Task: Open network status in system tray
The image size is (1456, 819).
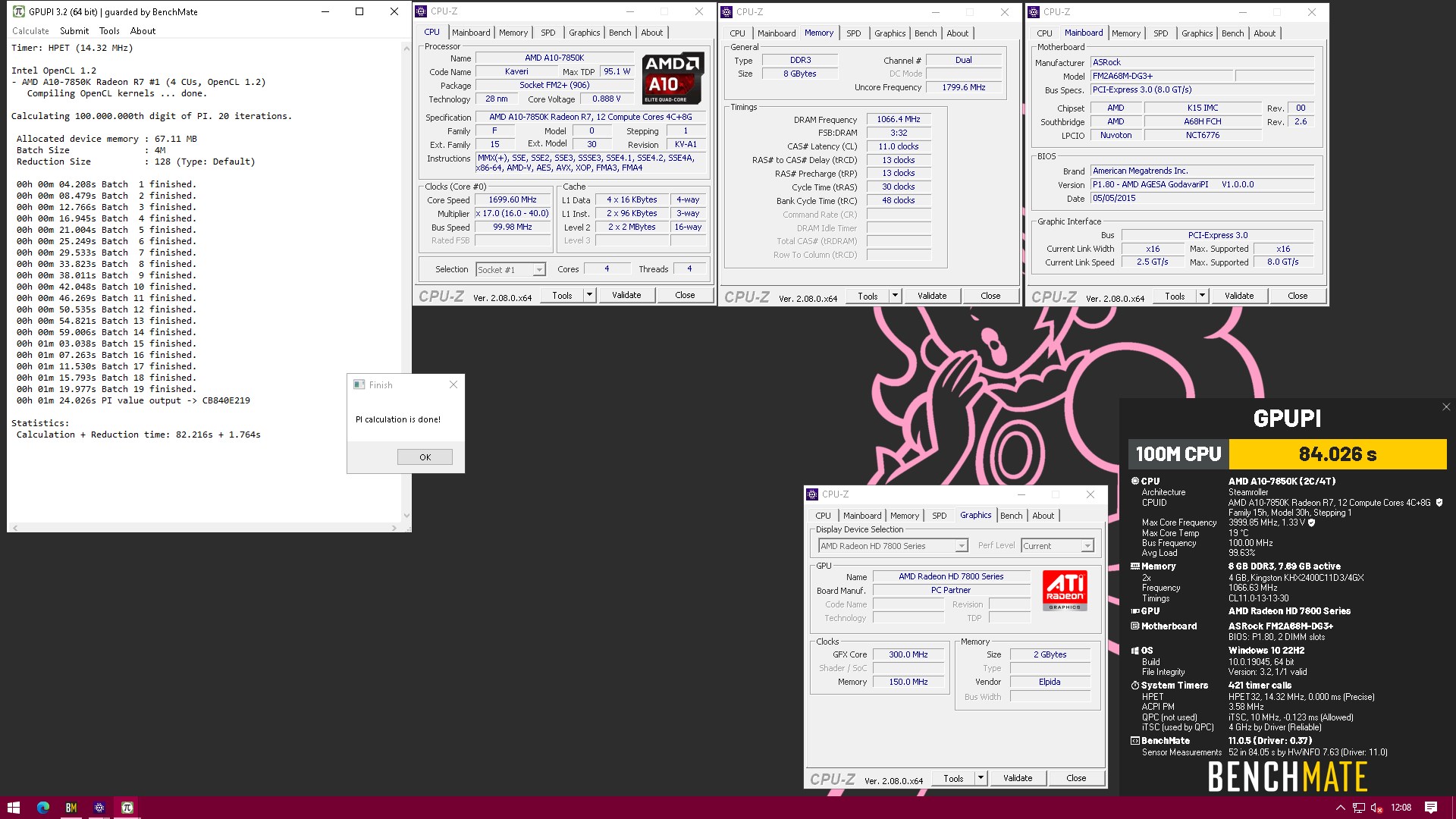Action: click(x=1359, y=808)
